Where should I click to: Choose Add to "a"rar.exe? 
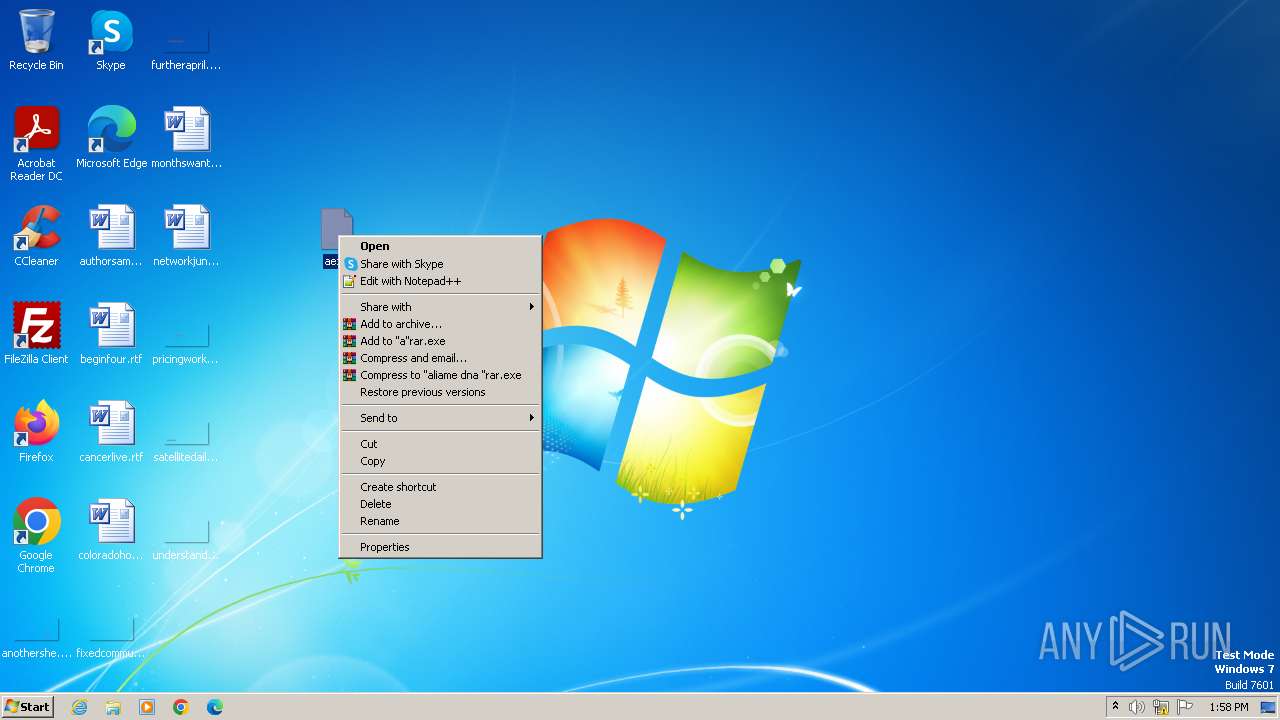click(x=440, y=341)
